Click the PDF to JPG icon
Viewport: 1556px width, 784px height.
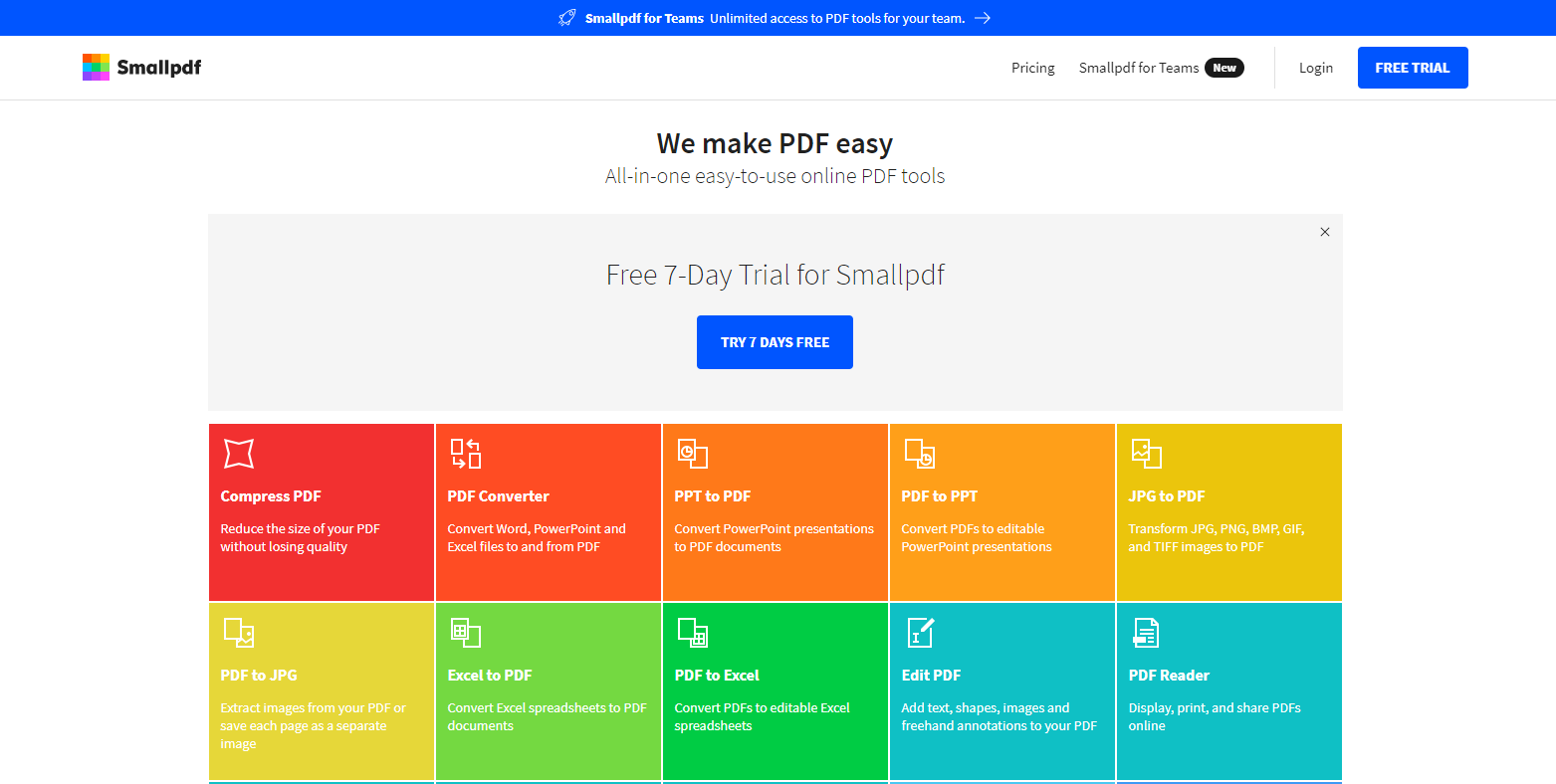pos(239,632)
